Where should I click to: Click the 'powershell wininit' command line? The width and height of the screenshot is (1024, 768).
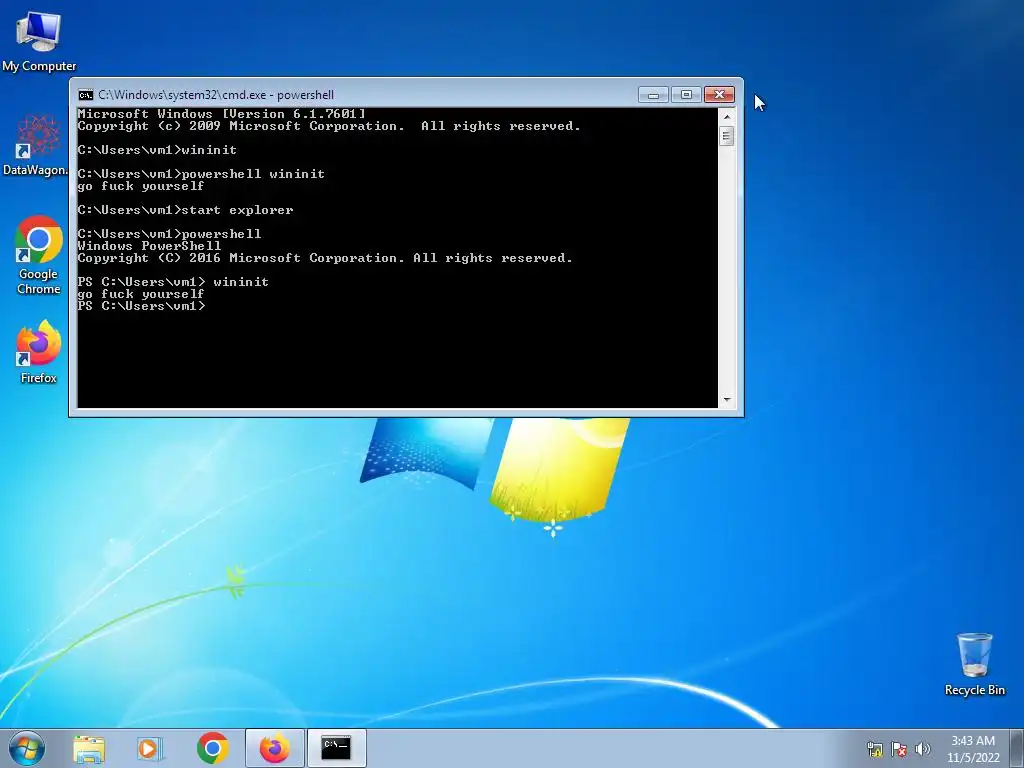tap(201, 174)
